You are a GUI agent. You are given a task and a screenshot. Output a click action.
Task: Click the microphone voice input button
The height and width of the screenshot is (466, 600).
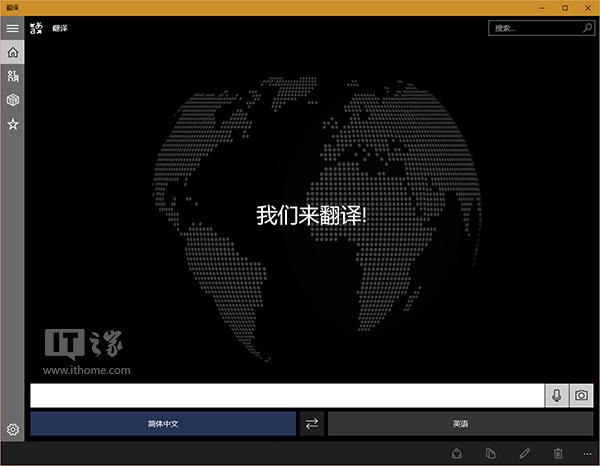(x=557, y=395)
